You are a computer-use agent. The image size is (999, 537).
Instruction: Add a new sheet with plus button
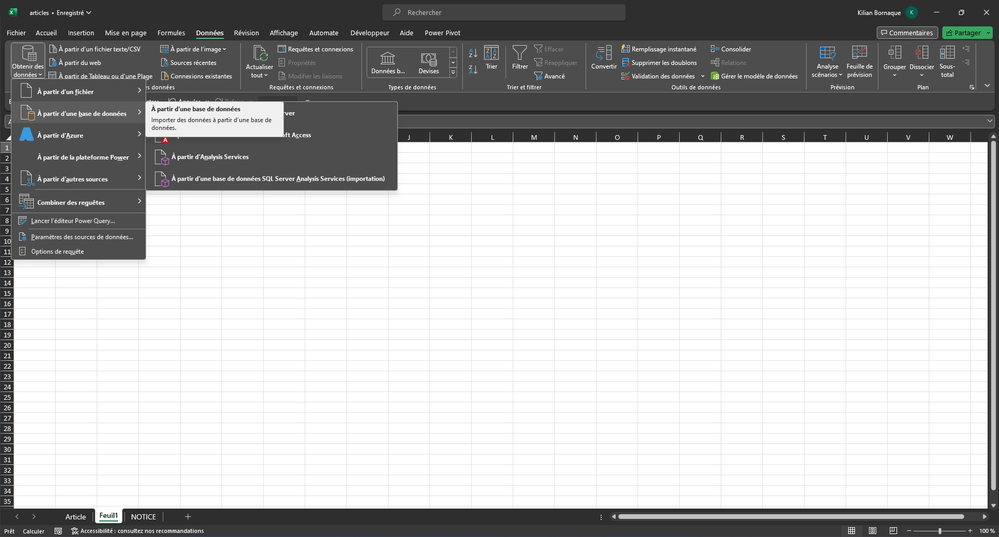(187, 517)
